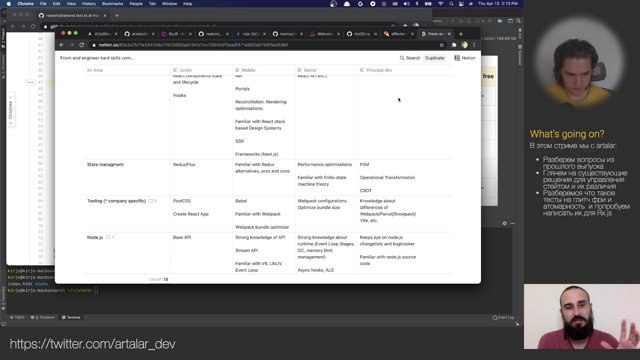Click the page title breadcrumb
640x360 pixels.
(97, 58)
